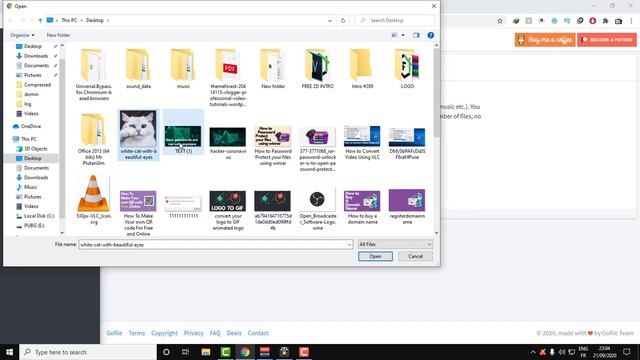Open the Windows Start menu
Screen dimensions: 640x360
(x=9, y=352)
